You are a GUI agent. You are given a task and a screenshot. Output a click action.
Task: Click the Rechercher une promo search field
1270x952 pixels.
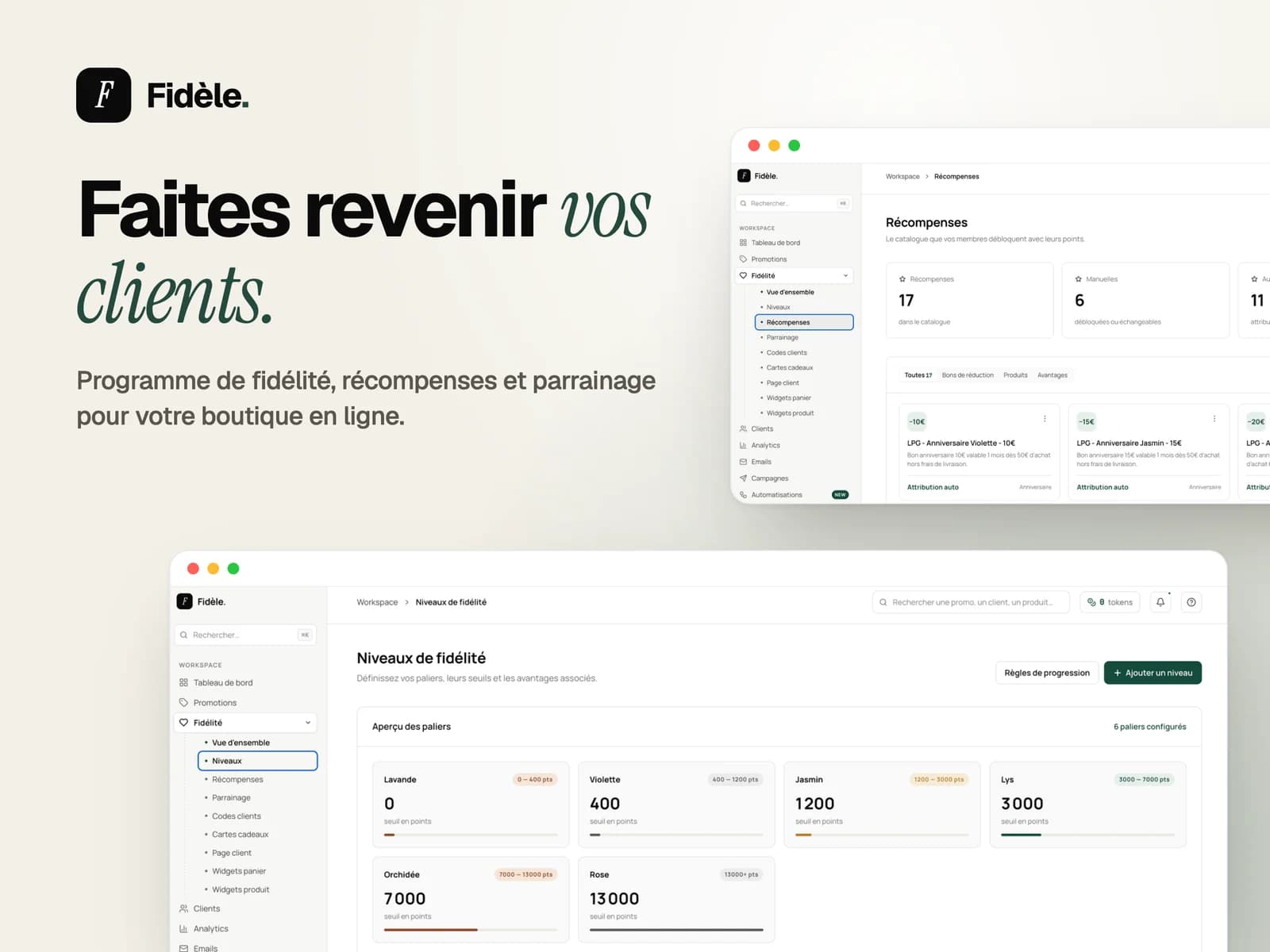(x=971, y=602)
